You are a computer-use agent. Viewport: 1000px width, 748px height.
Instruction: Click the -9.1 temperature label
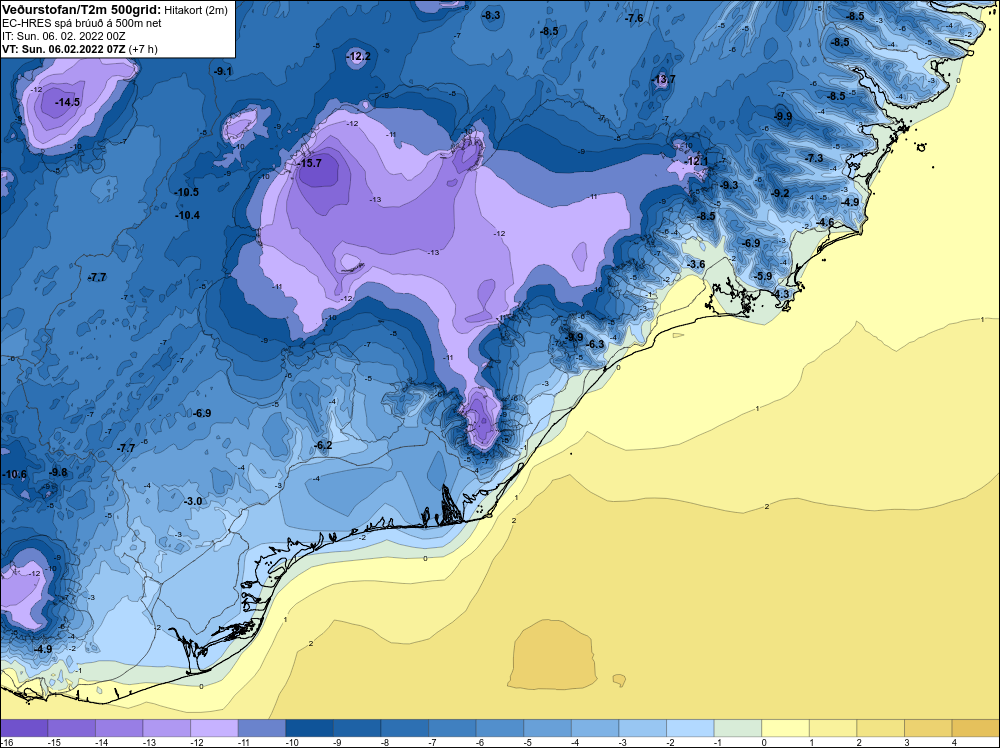[223, 71]
